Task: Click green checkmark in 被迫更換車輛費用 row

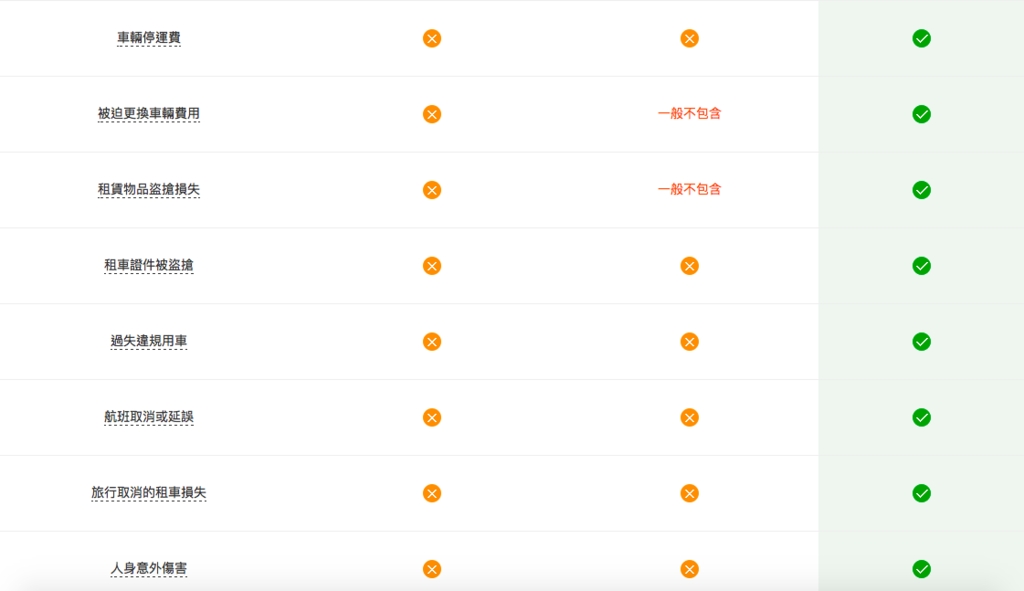Action: click(921, 114)
